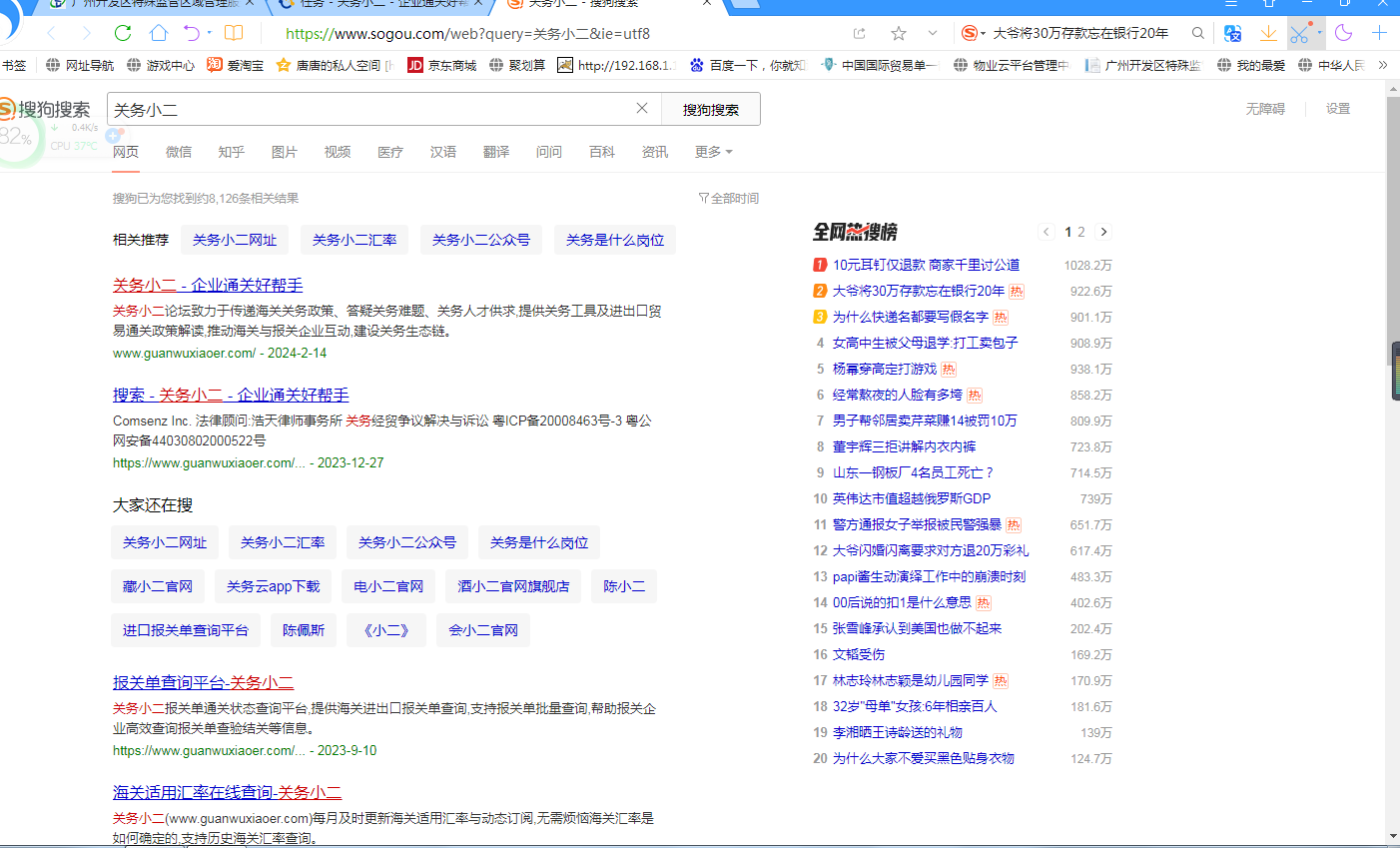Open 聚划算 bookmark
The width and height of the screenshot is (1400, 848).
(x=517, y=65)
